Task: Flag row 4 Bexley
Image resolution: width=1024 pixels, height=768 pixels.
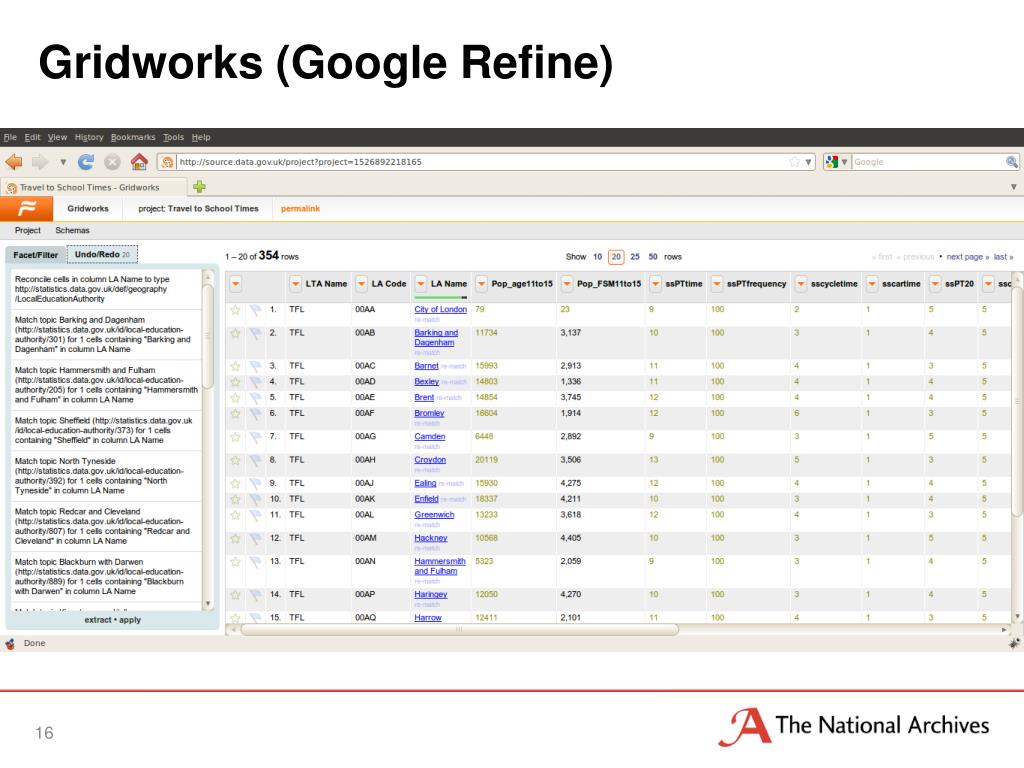Action: 255,382
